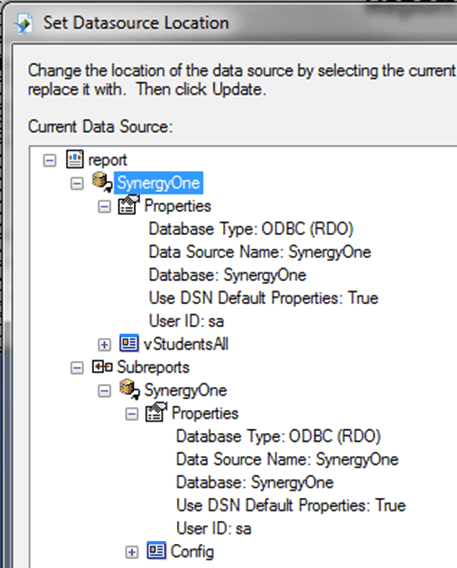Click the SynergyOne database connection icon
Screen dimensions: 457x568
[x=102, y=182]
